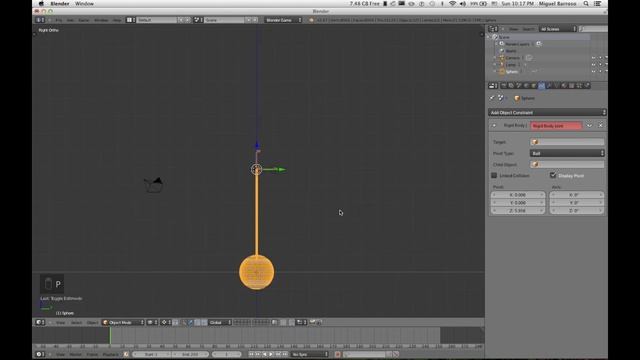The image size is (640, 360).
Task: Select Camera object in outliner
Action: [512, 58]
